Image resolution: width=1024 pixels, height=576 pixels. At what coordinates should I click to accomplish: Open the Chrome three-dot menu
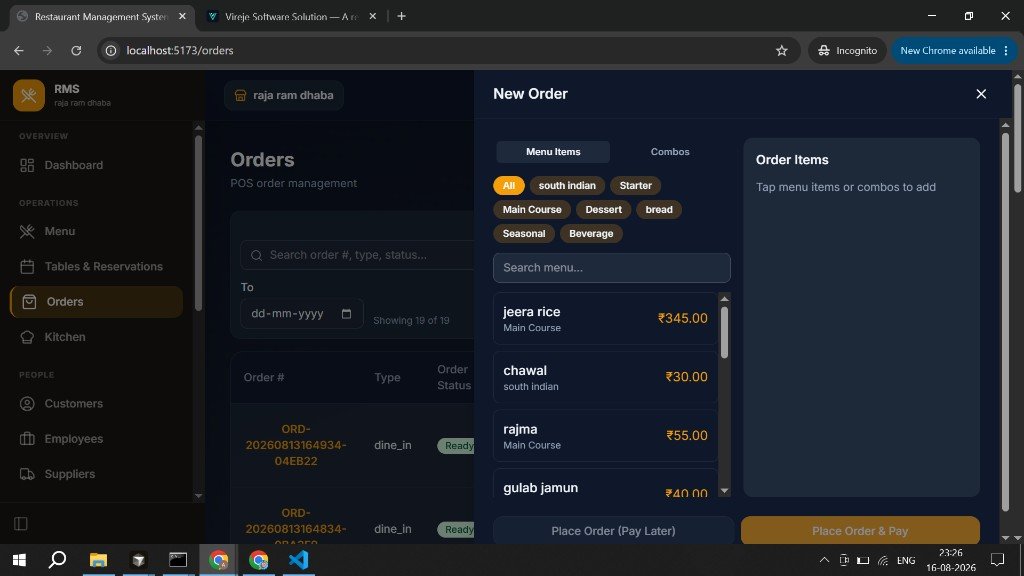1006,50
